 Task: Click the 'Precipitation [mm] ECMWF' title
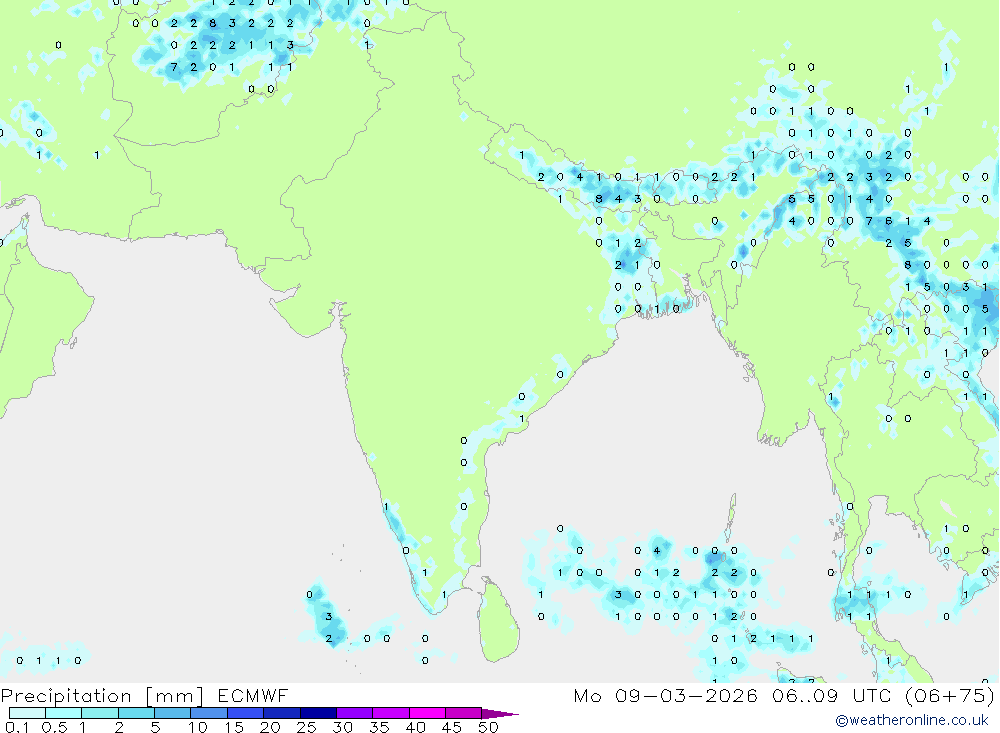click(145, 695)
